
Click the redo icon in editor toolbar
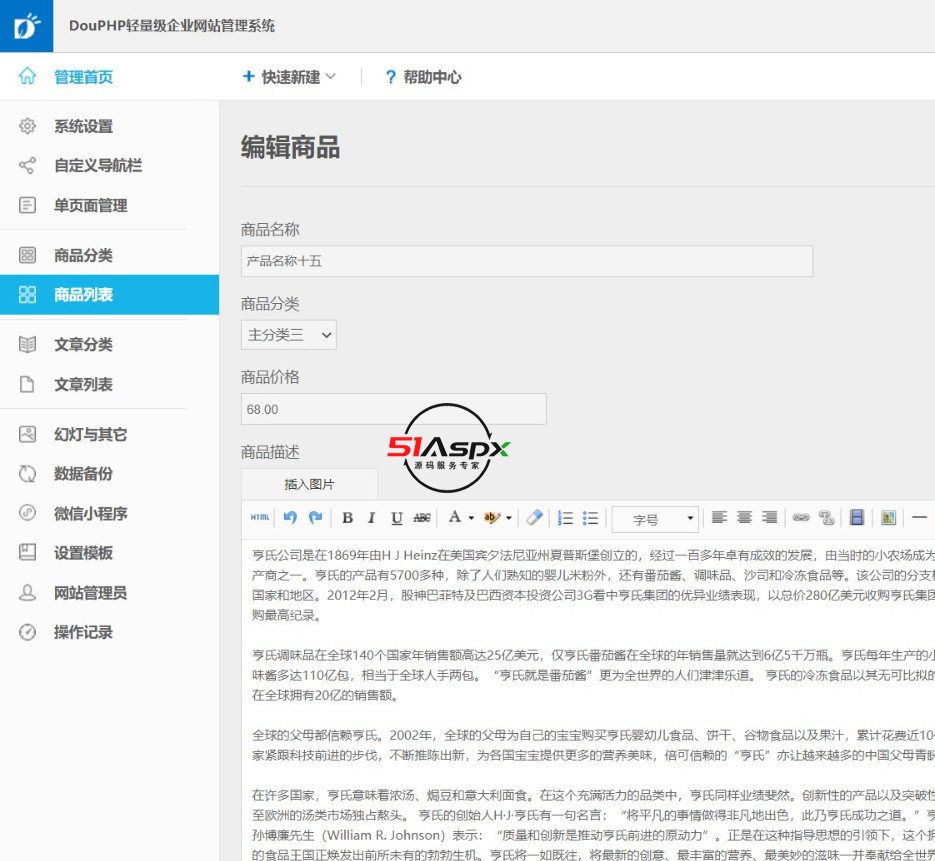(316, 518)
